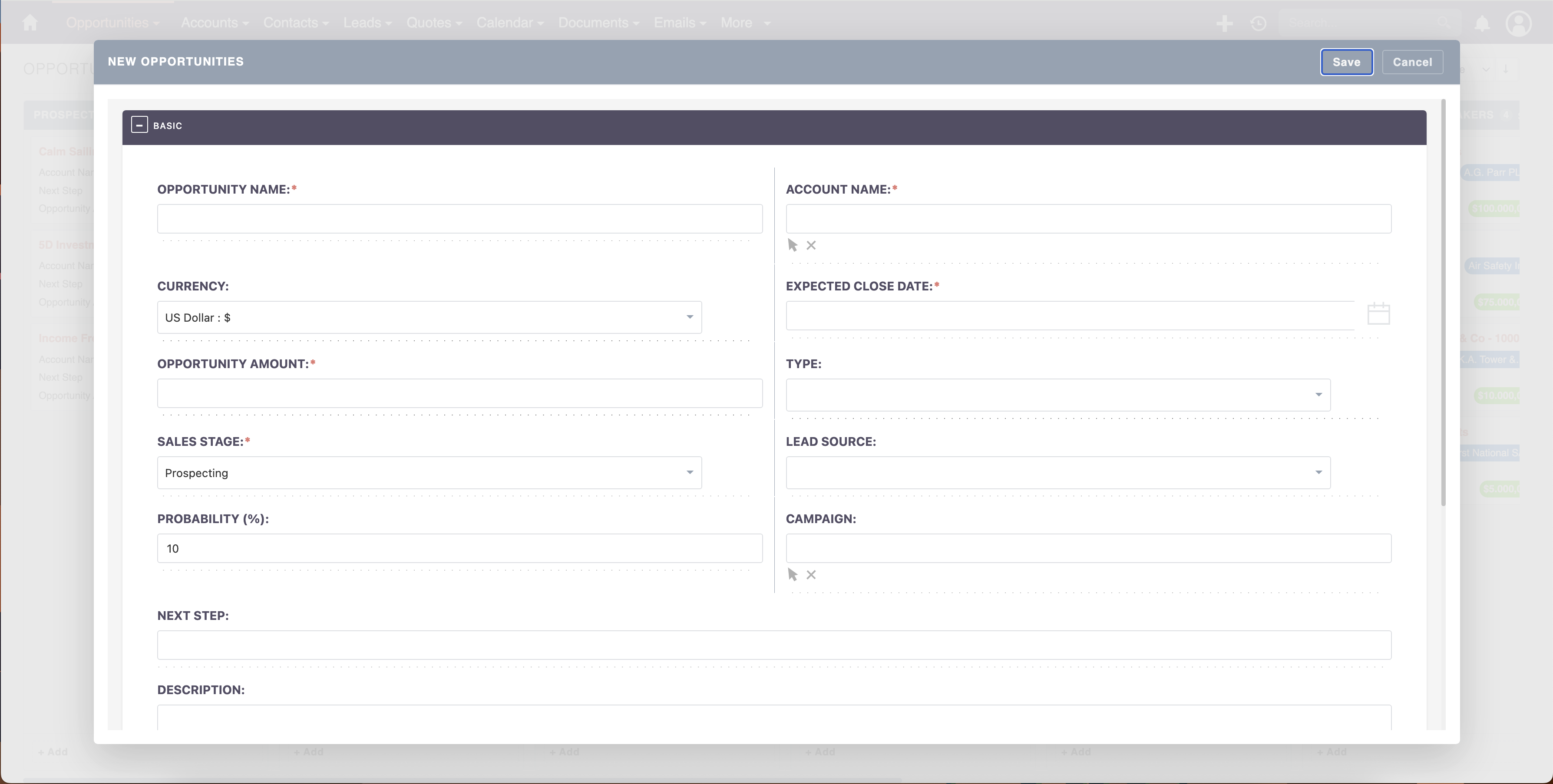1553x784 pixels.
Task: Click the Air Safety account tag behind the dialog
Action: (1492, 266)
